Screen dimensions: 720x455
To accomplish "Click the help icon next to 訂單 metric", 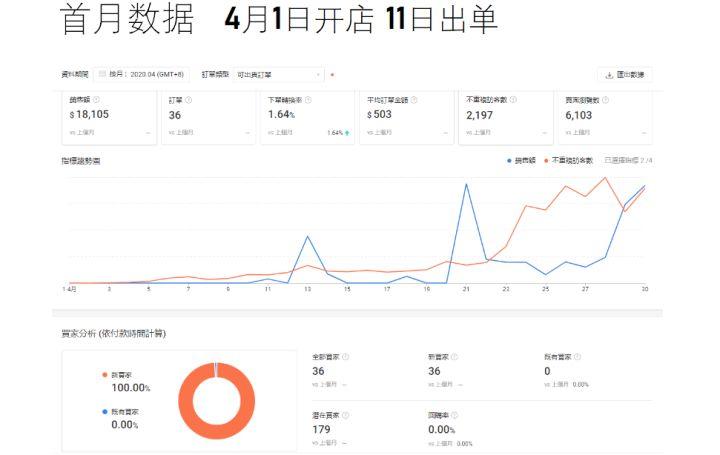I will click(x=188, y=100).
